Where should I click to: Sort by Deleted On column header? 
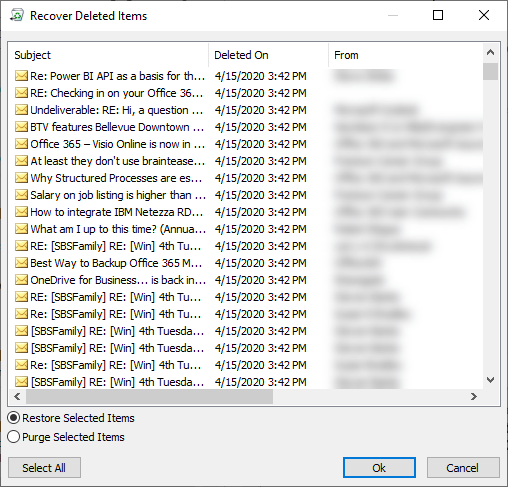(269, 55)
